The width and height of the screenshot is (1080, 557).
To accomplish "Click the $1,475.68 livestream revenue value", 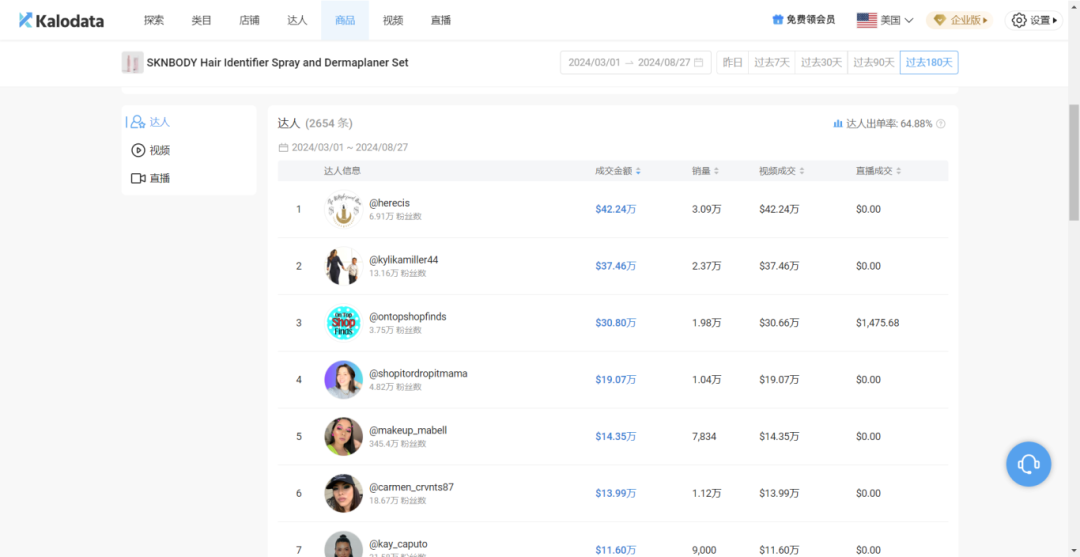I will pos(877,323).
